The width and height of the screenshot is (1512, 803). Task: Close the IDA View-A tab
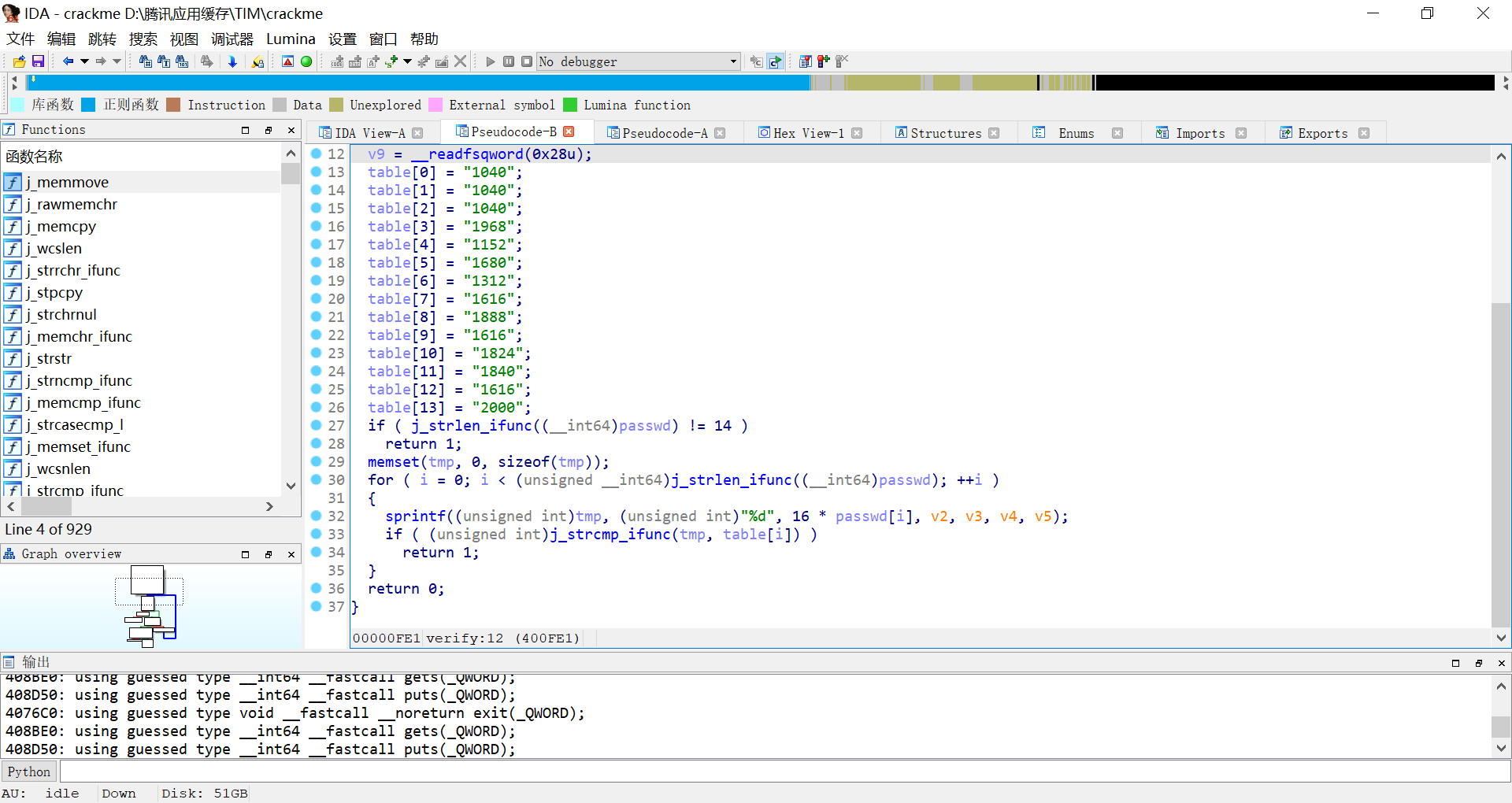tap(418, 133)
